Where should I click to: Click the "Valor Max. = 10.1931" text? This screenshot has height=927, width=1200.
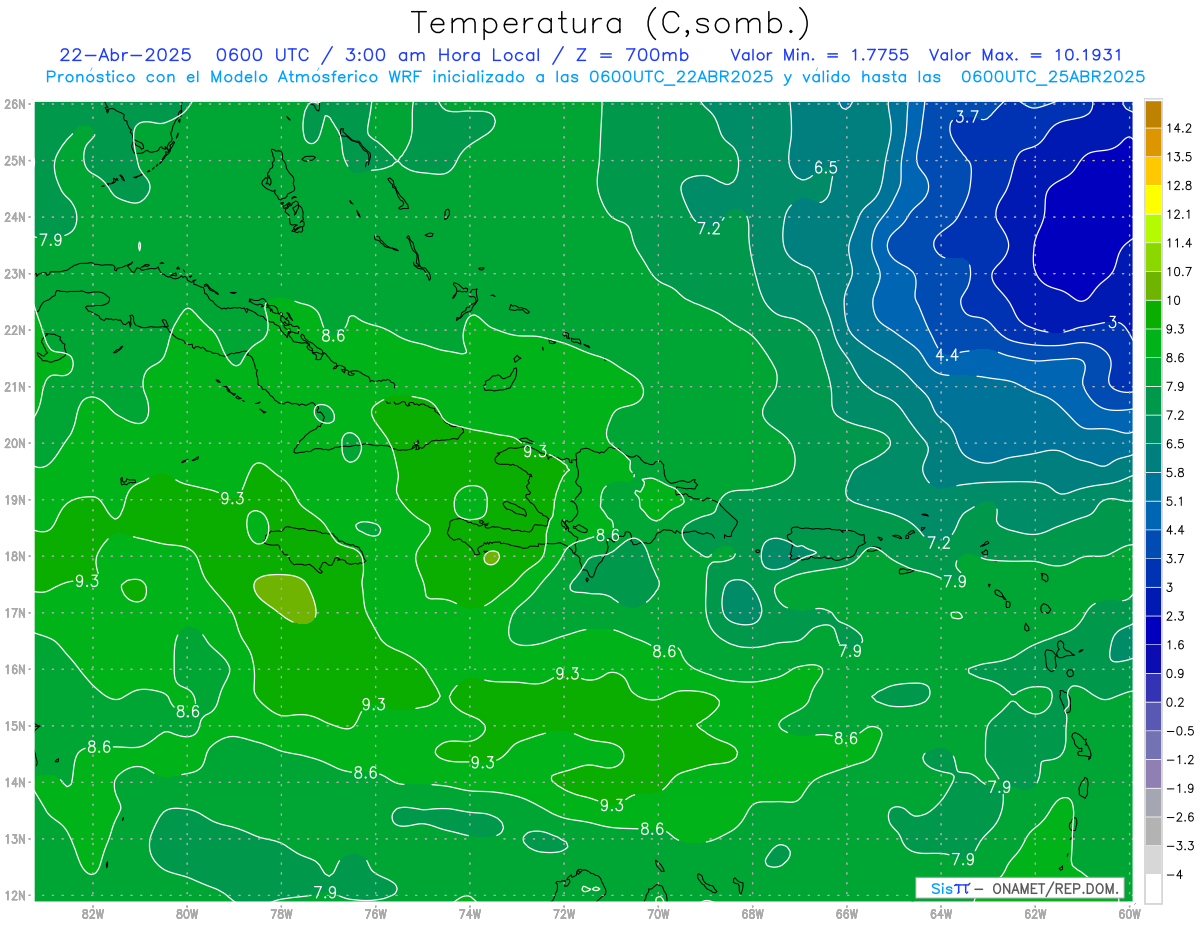point(1025,55)
